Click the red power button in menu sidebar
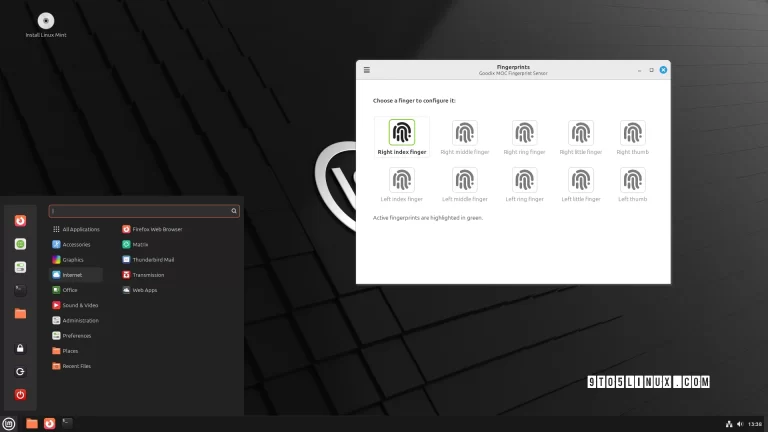768x432 pixels. (20, 395)
